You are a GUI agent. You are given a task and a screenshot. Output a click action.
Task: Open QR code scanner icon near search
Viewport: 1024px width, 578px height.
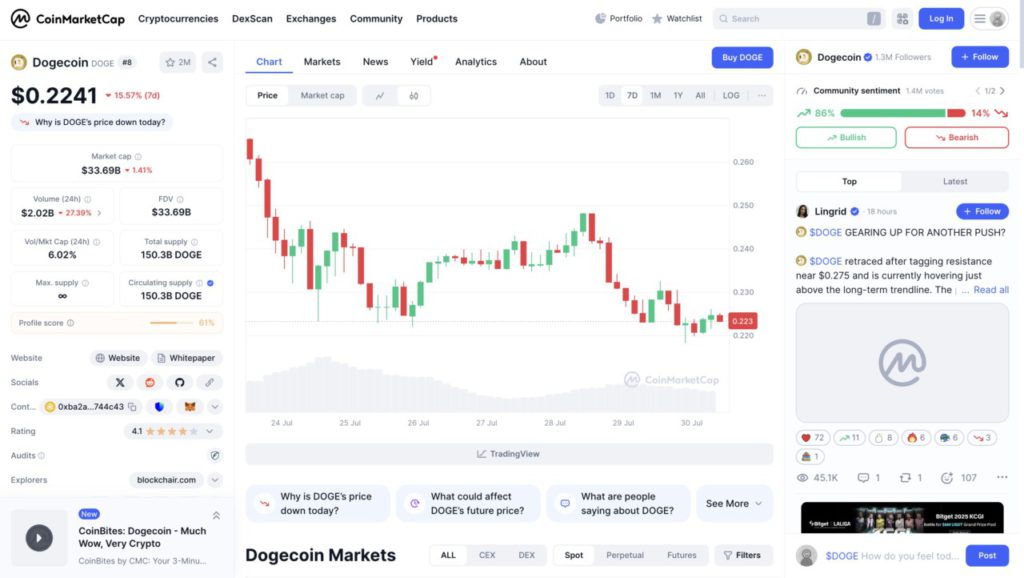[903, 19]
